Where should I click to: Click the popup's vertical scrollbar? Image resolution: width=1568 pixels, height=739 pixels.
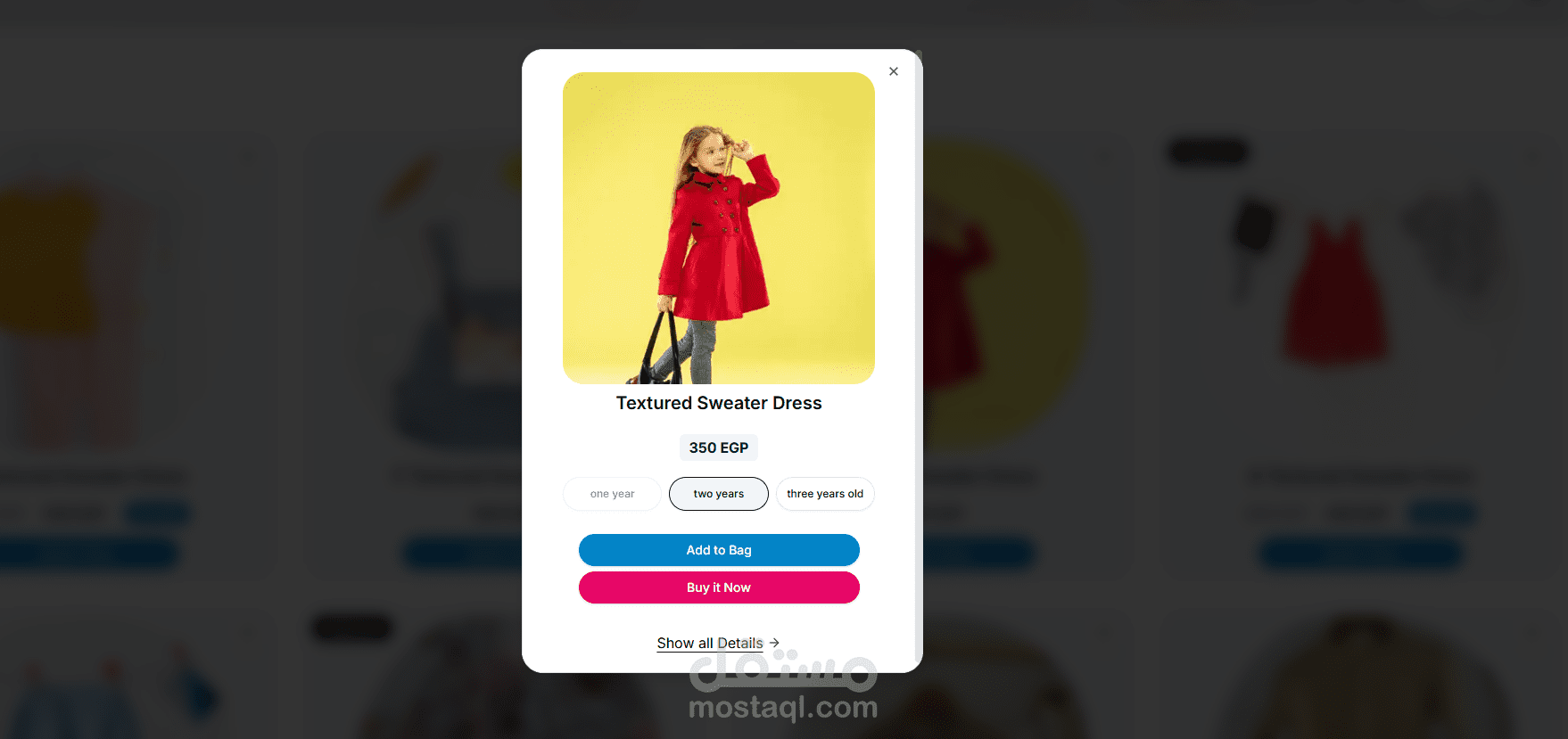tap(919, 357)
